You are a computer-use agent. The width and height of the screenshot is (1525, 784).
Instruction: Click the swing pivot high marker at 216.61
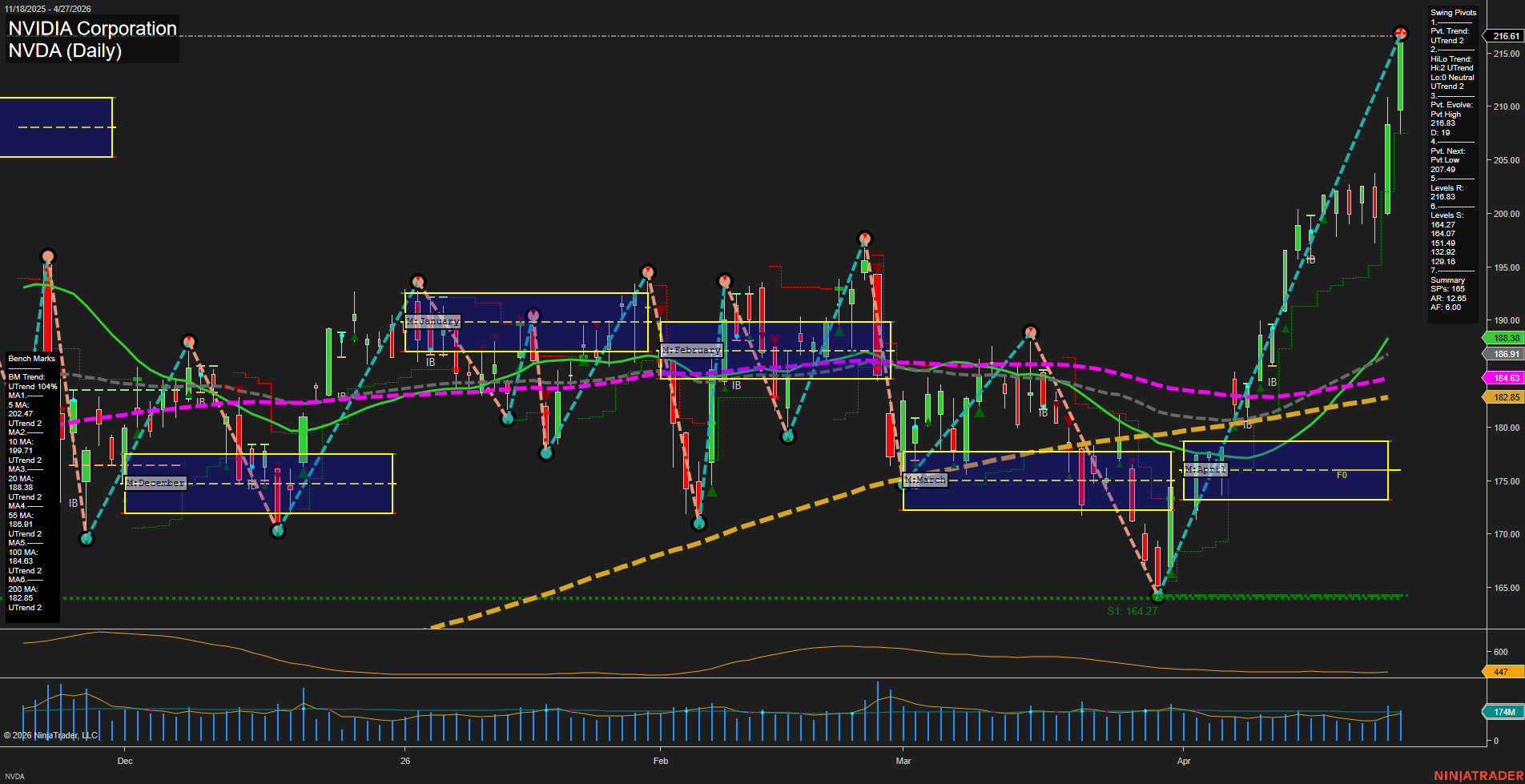coord(1400,34)
